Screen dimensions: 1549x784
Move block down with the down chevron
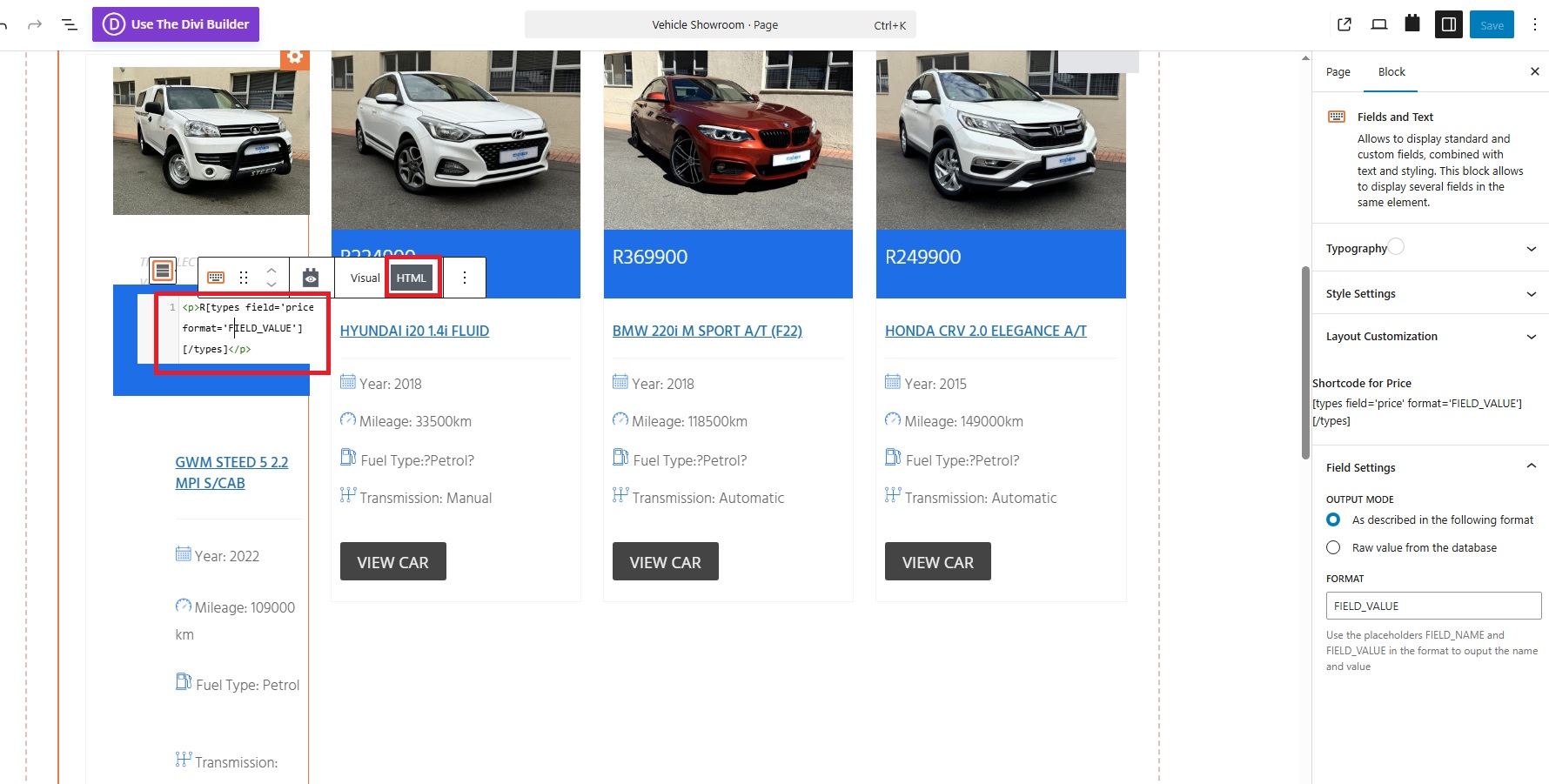[272, 285]
